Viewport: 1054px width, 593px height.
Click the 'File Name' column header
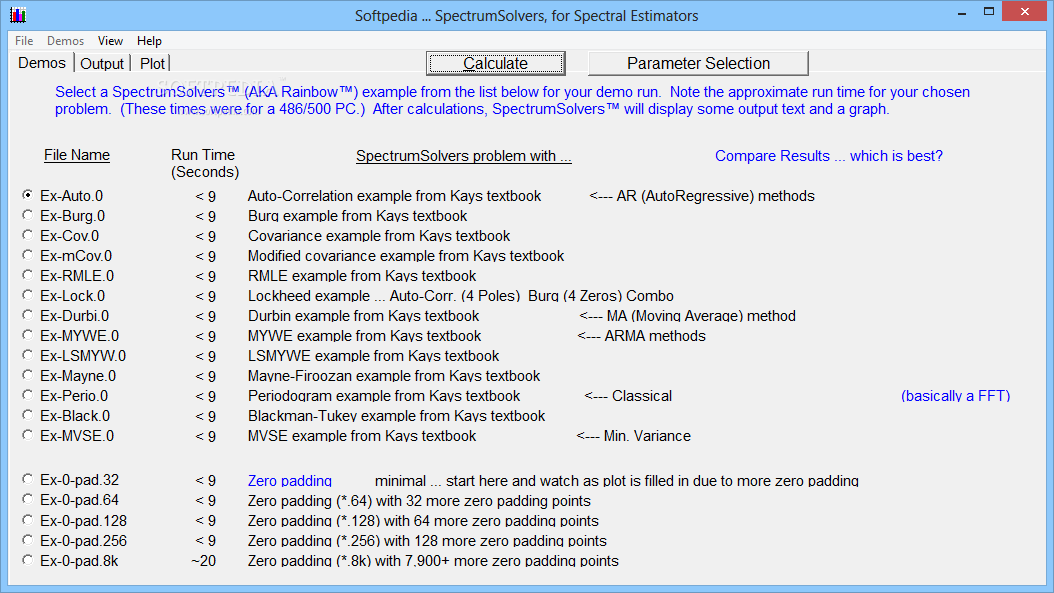[77, 155]
